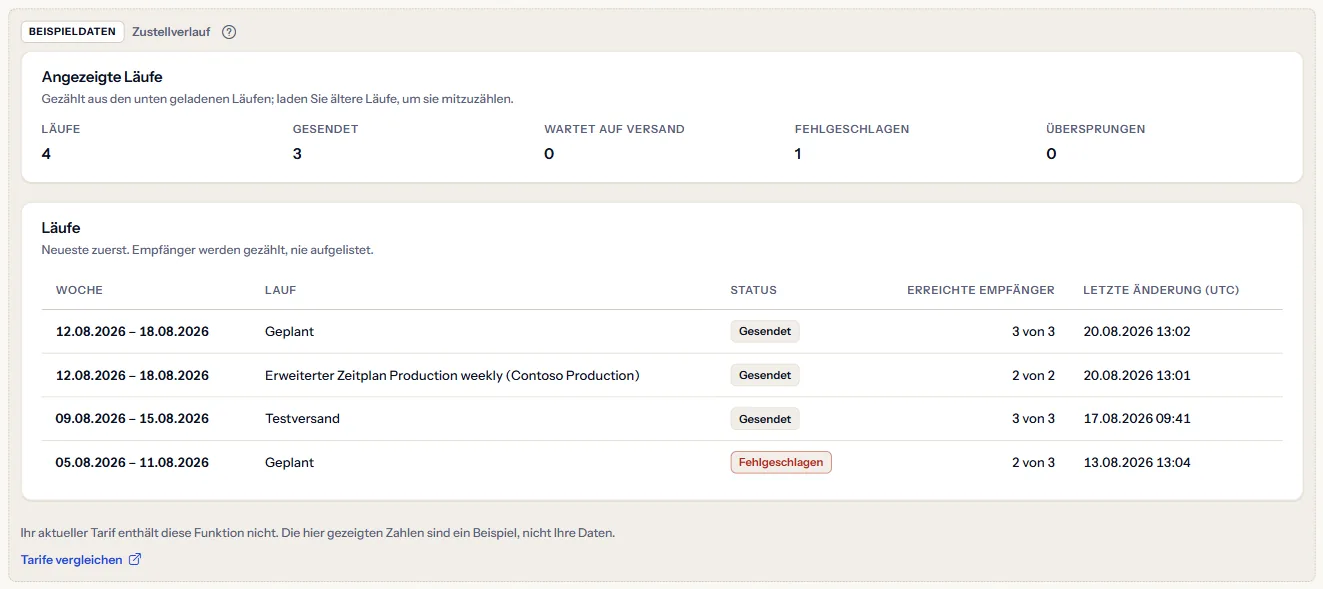Click the LÄUFE summary count
Image resolution: width=1323 pixels, height=589 pixels.
(x=46, y=154)
